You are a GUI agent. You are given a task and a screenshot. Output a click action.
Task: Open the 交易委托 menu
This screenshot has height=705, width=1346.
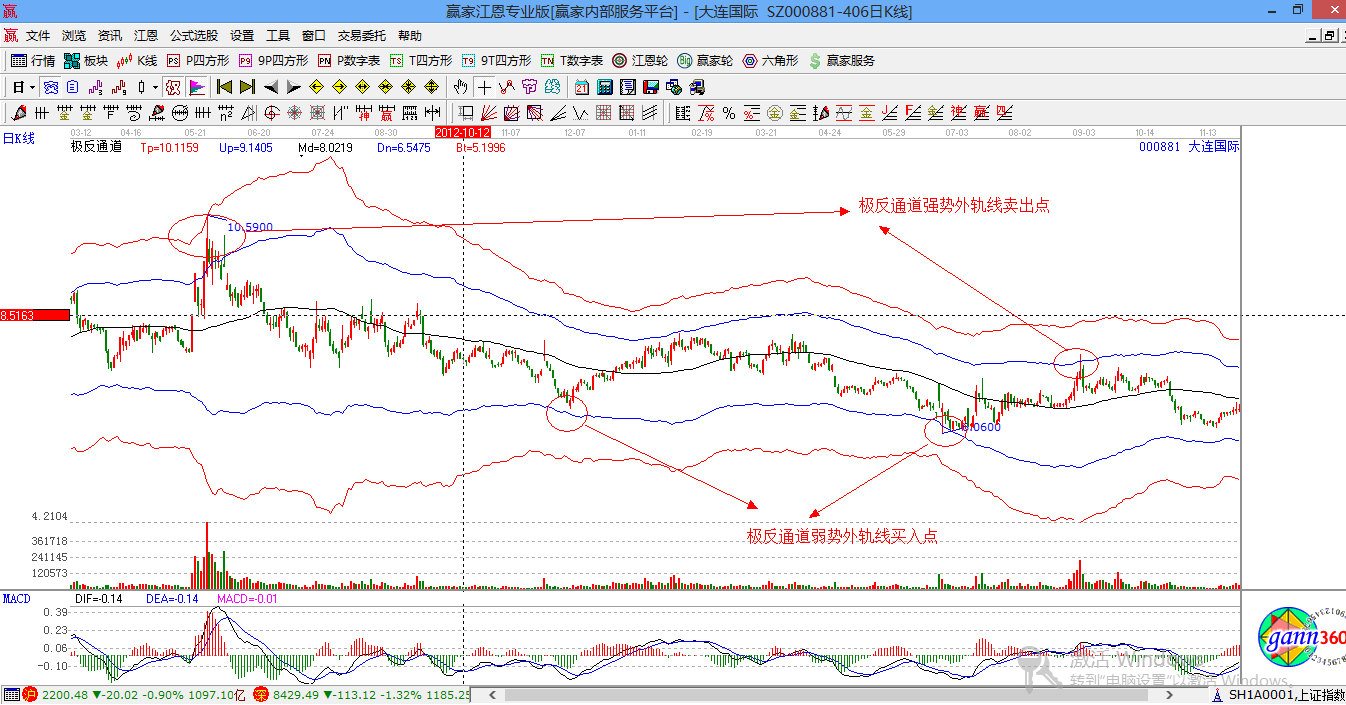(362, 35)
